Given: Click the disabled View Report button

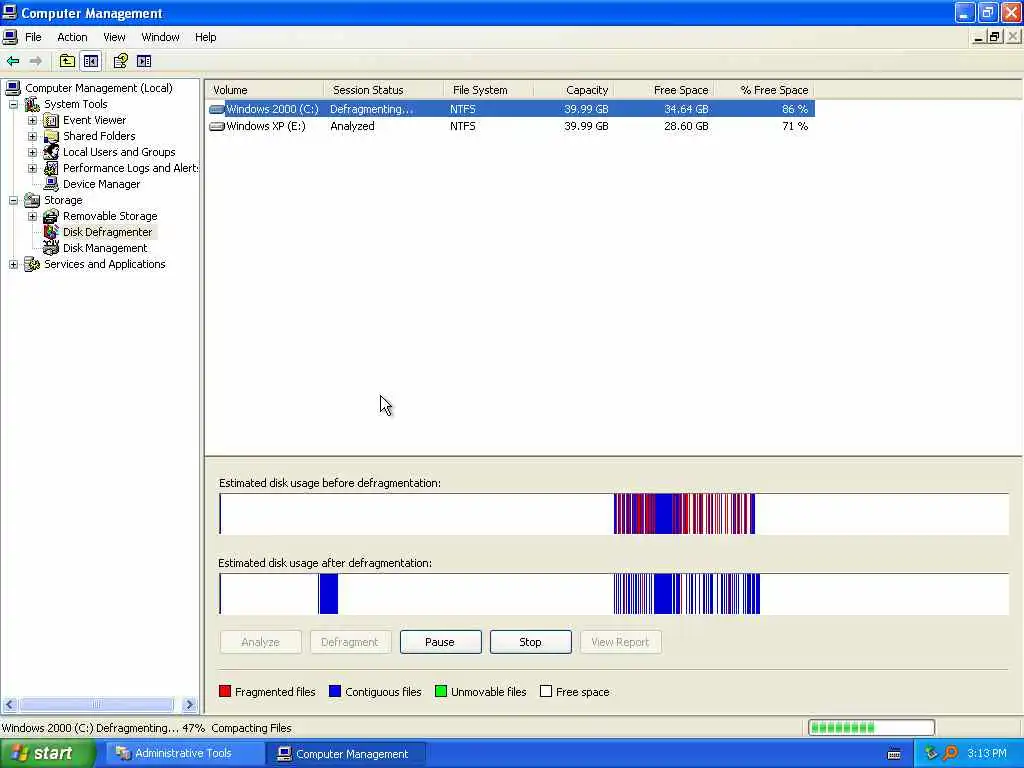Looking at the screenshot, I should point(620,642).
